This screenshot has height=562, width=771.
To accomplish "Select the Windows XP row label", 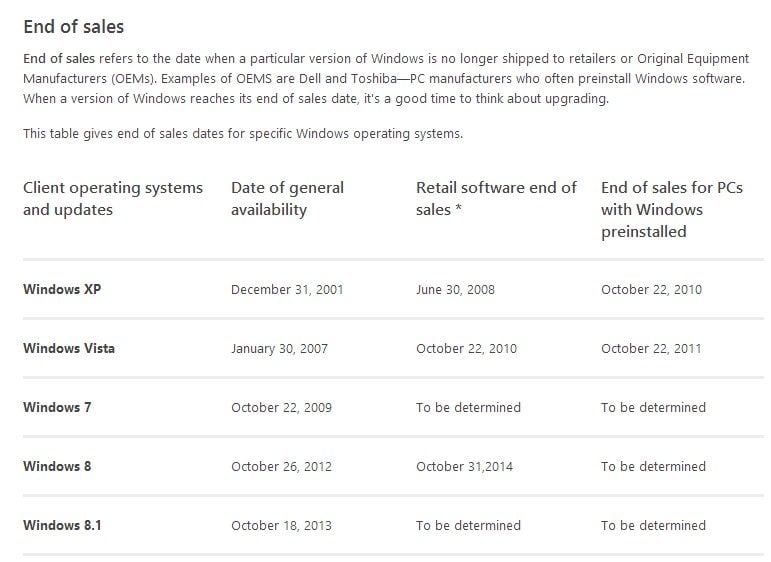I will click(x=62, y=290).
